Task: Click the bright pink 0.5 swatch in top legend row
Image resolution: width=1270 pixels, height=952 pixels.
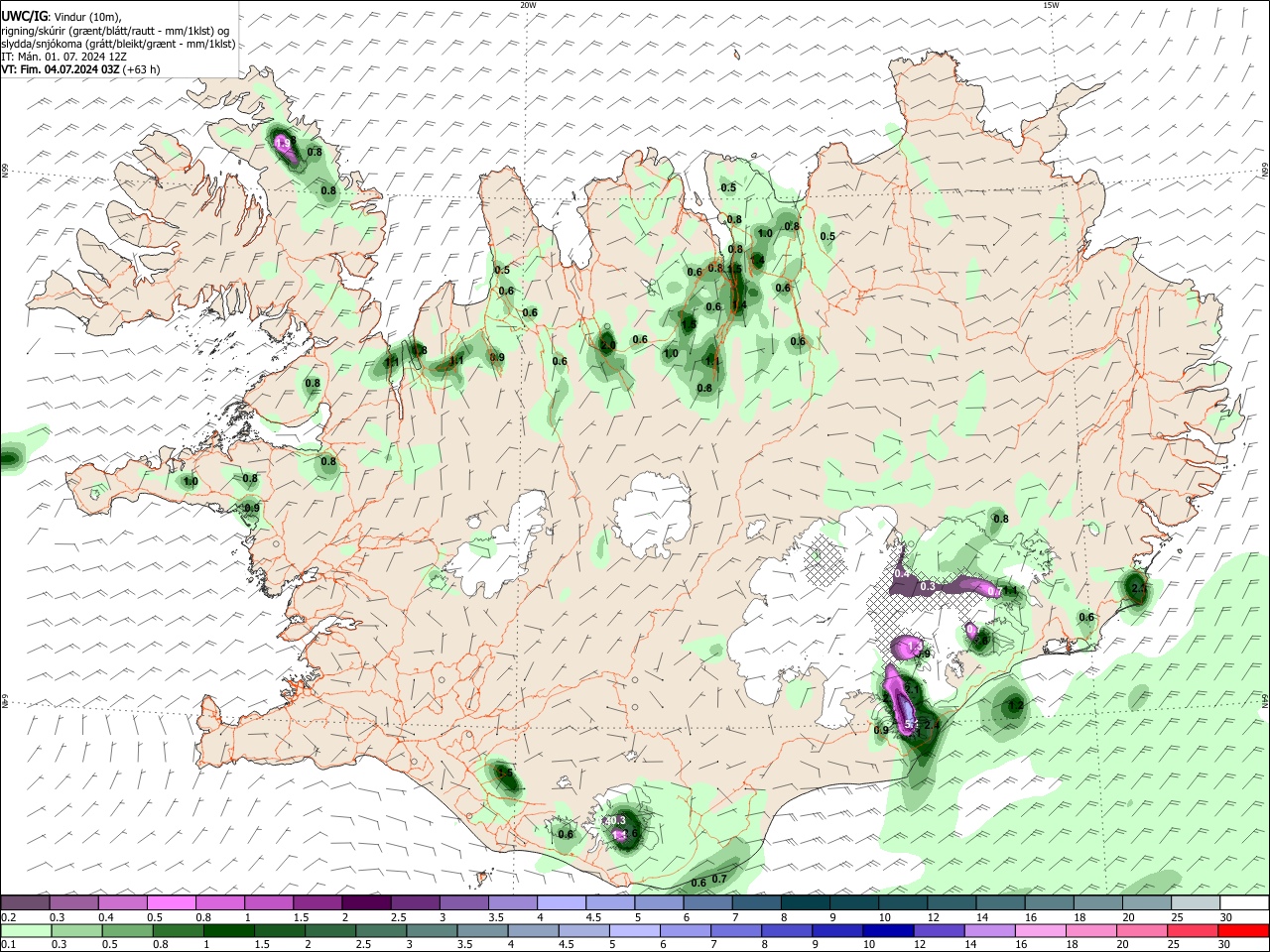Action: point(171,902)
